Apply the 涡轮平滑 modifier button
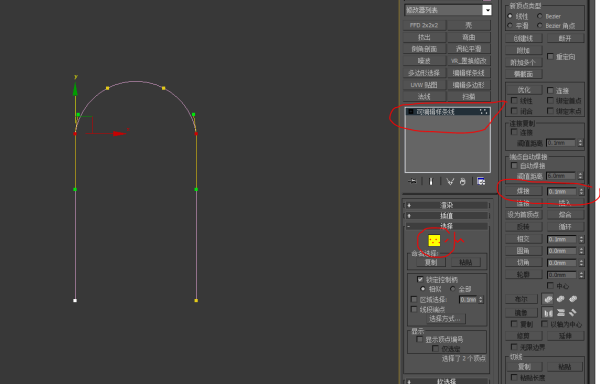This screenshot has width=600, height=384. pyautogui.click(x=469, y=49)
